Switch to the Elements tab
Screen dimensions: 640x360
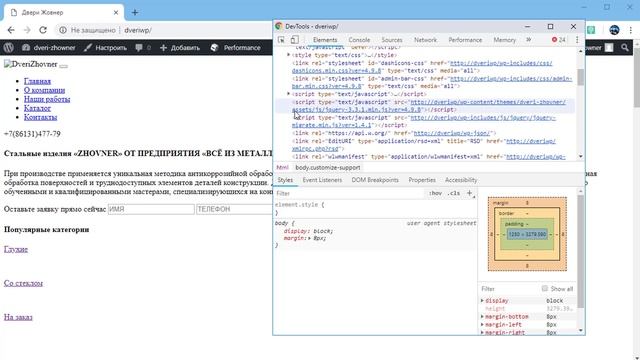(325, 40)
